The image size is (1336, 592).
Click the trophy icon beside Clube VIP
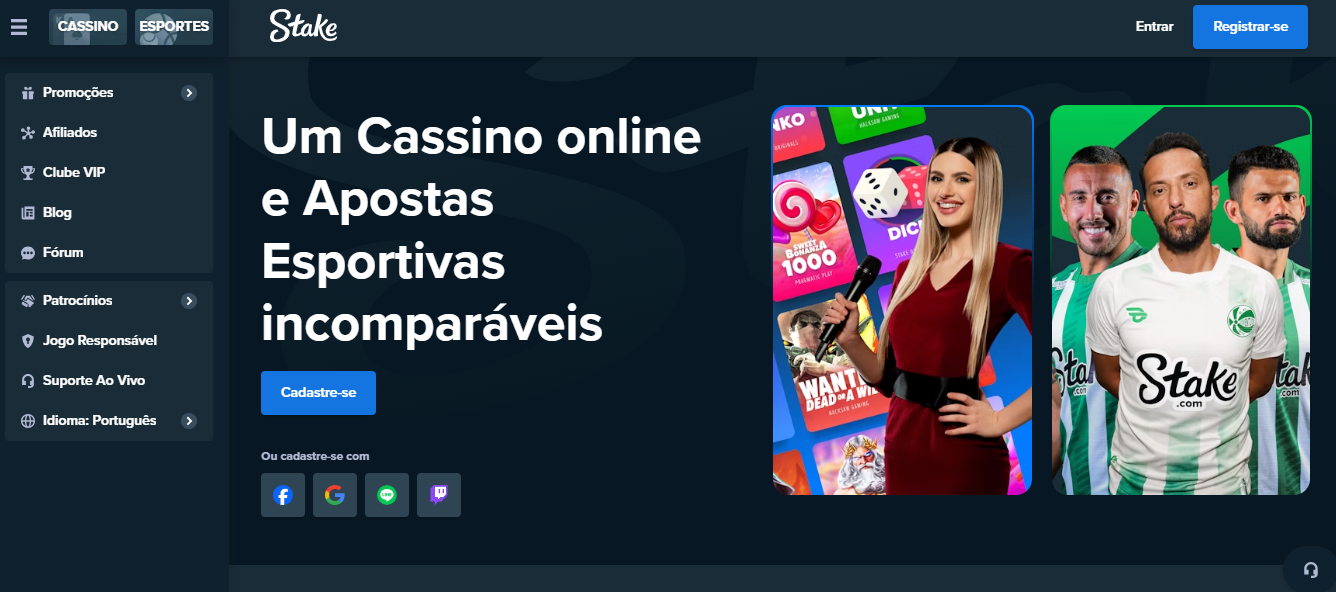pos(28,173)
